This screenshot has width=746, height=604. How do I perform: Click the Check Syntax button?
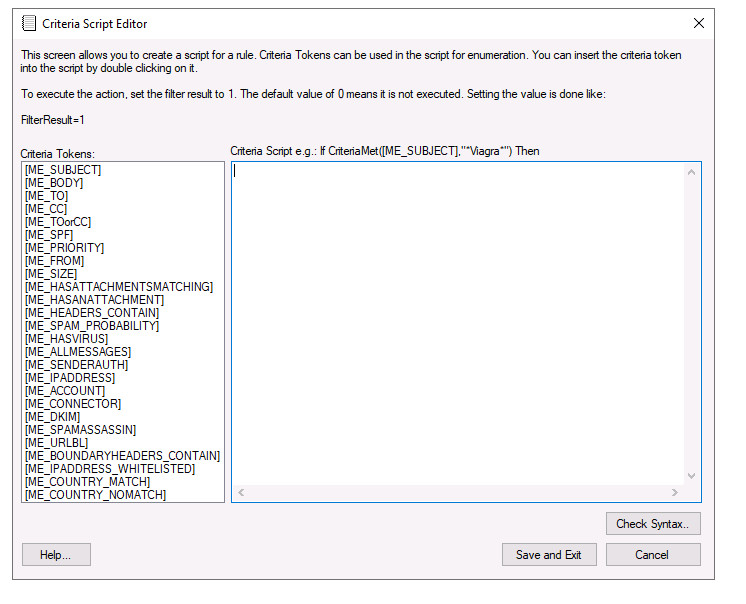(x=653, y=524)
